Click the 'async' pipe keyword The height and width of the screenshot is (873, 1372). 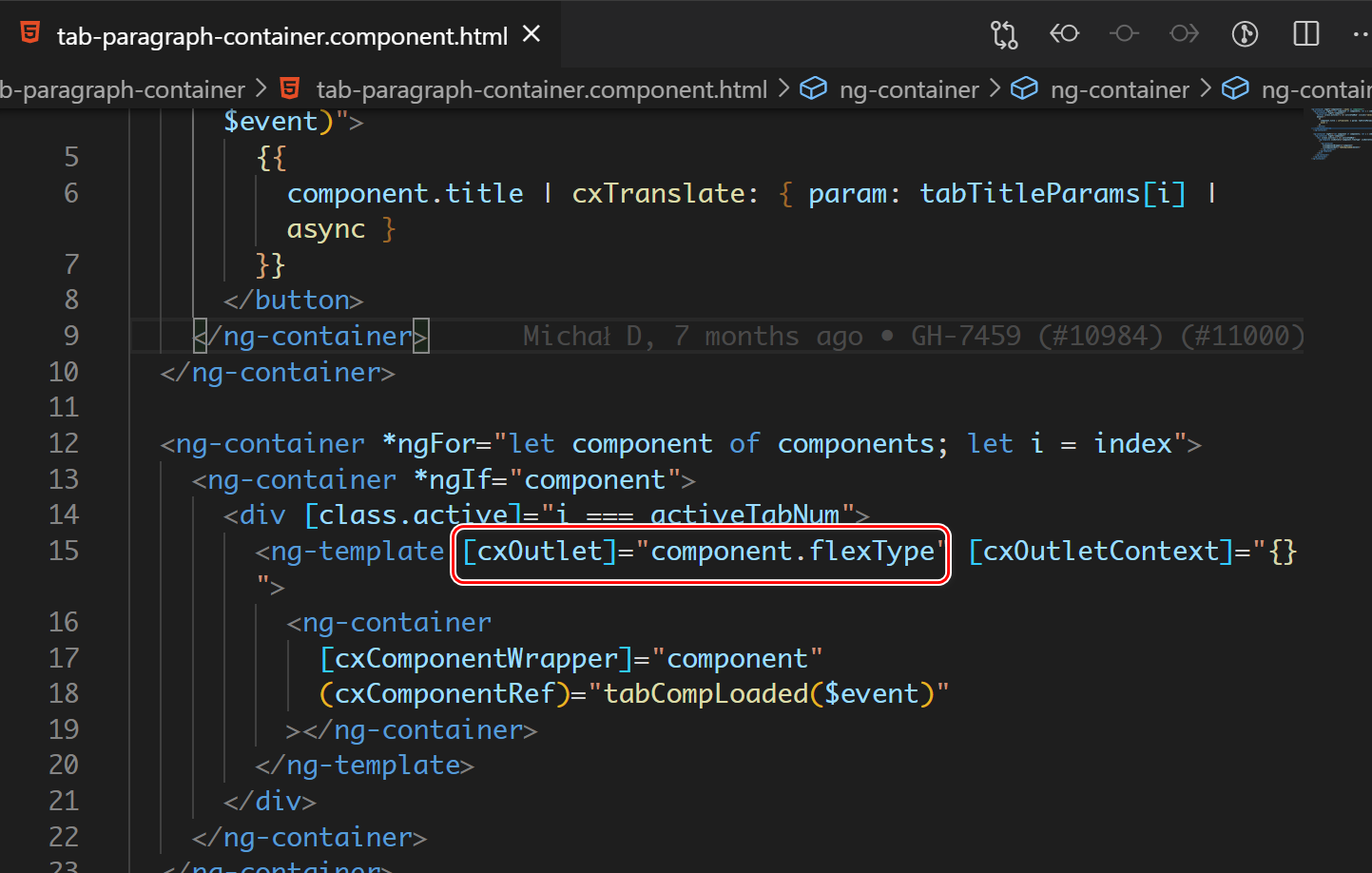click(326, 229)
